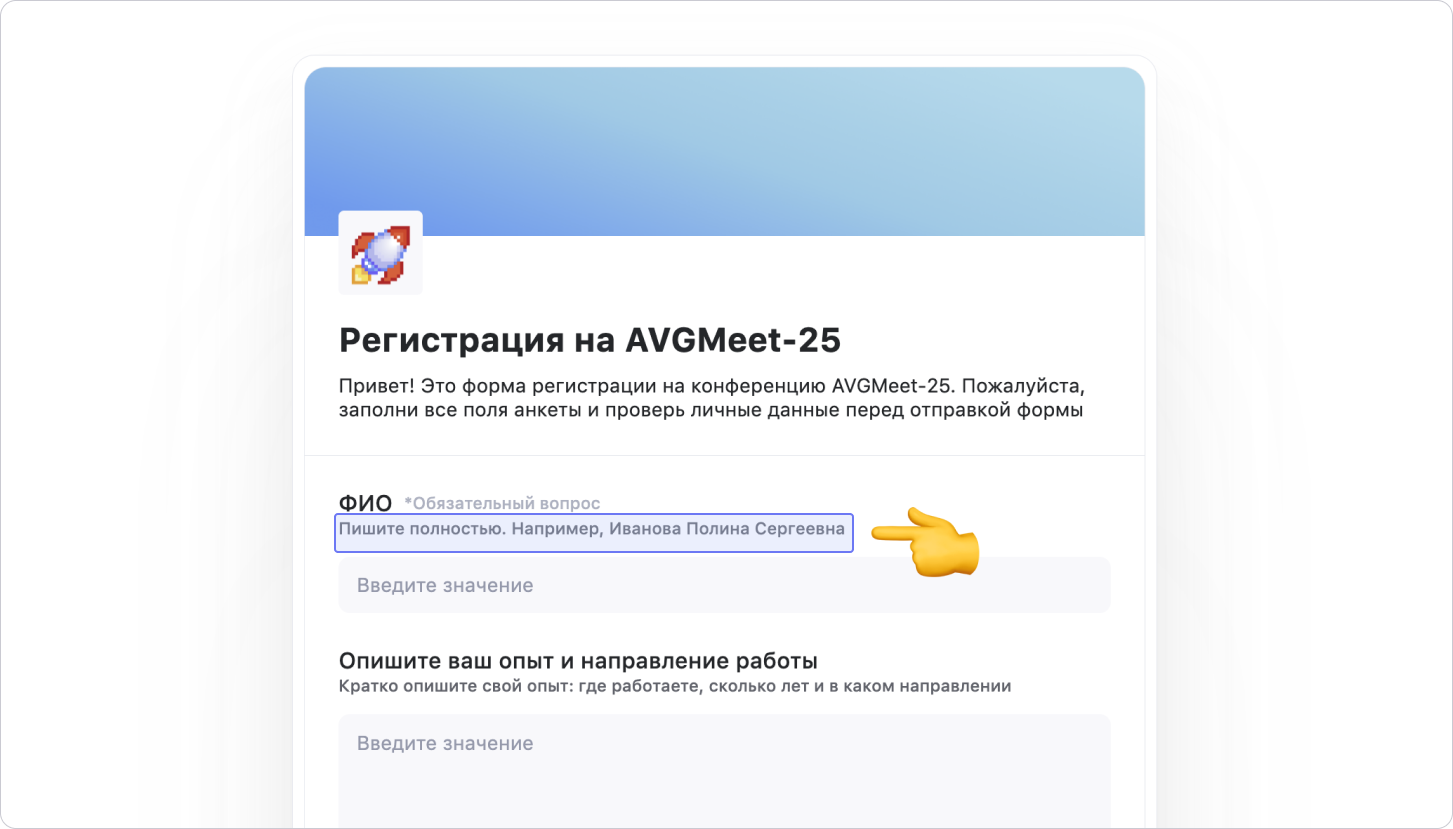Click the Введите значение placeholder in the experience box

pyautogui.click(x=445, y=743)
